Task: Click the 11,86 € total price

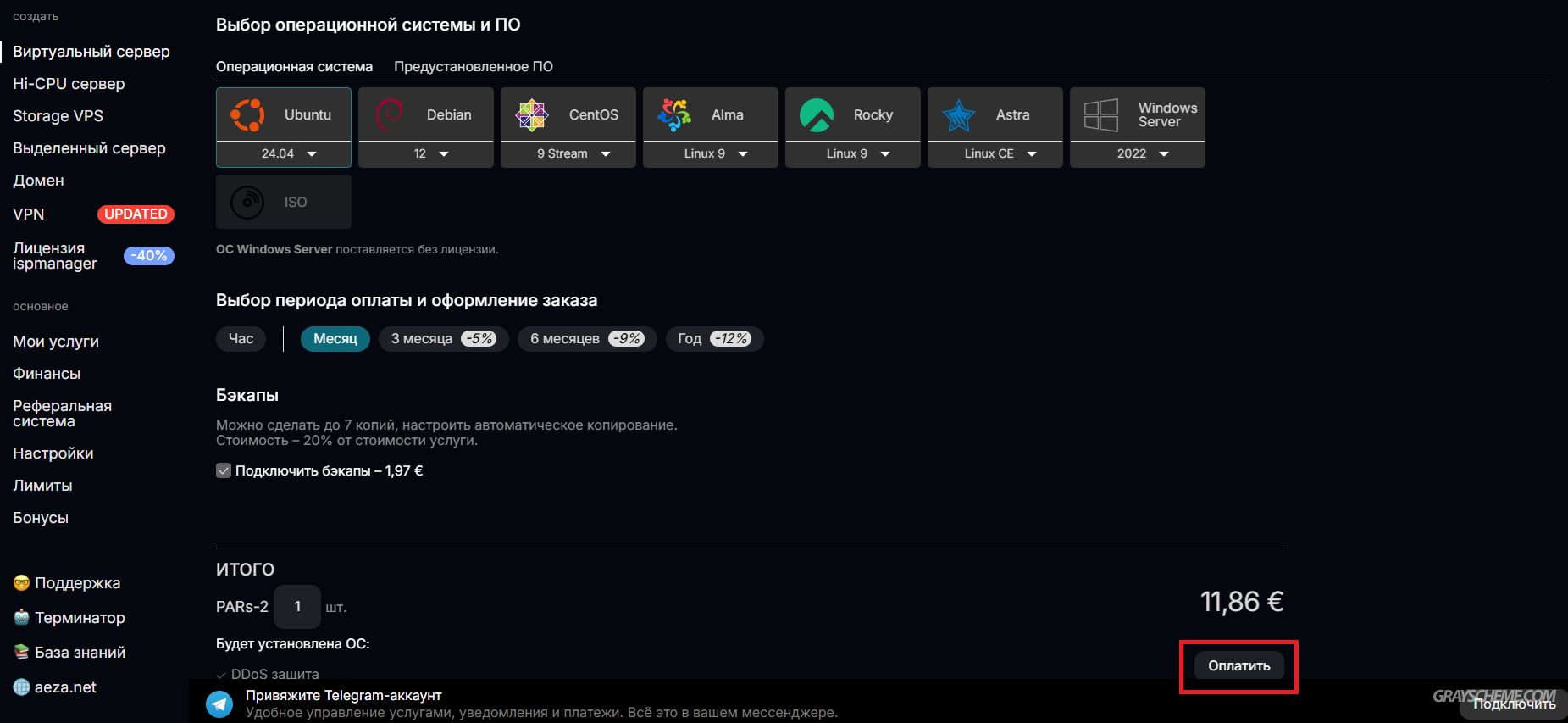Action: pyautogui.click(x=1242, y=602)
